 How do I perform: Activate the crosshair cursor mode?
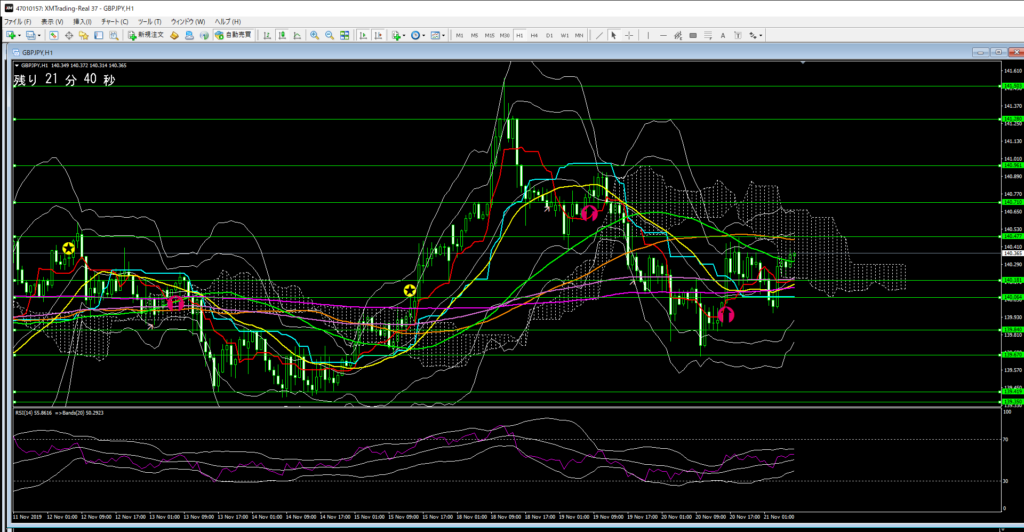[629, 35]
